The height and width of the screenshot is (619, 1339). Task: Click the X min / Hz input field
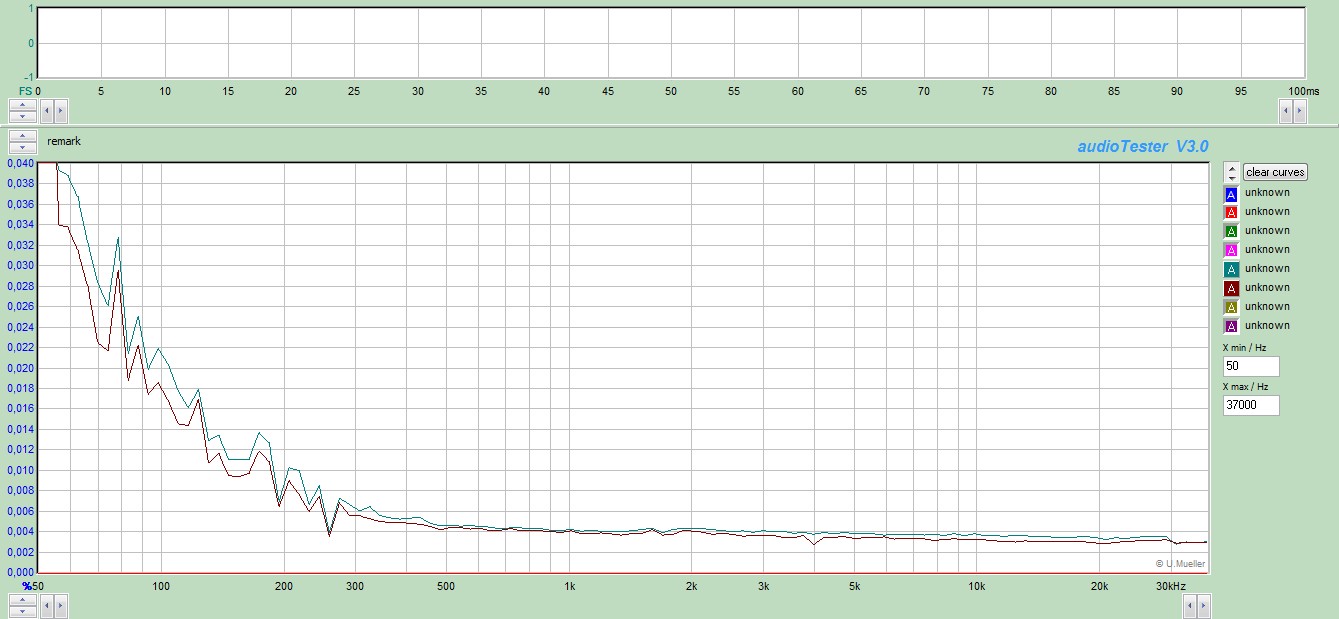point(1250,367)
